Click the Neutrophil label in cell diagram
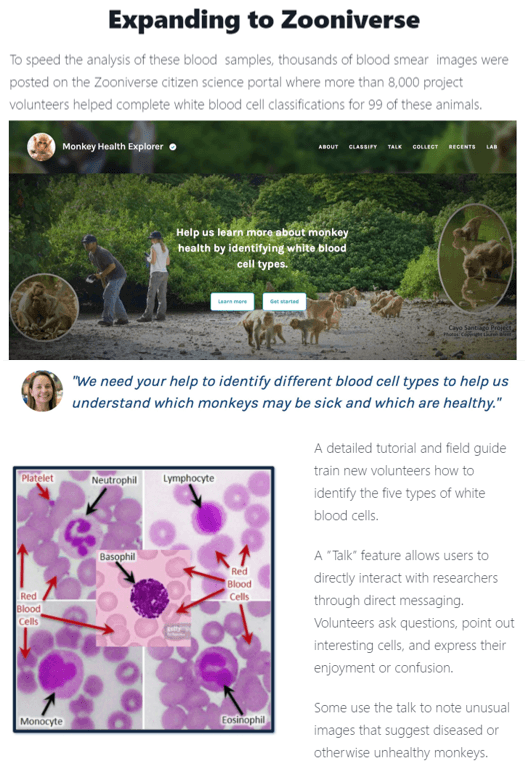Screen dimensions: 530x771 [114, 480]
